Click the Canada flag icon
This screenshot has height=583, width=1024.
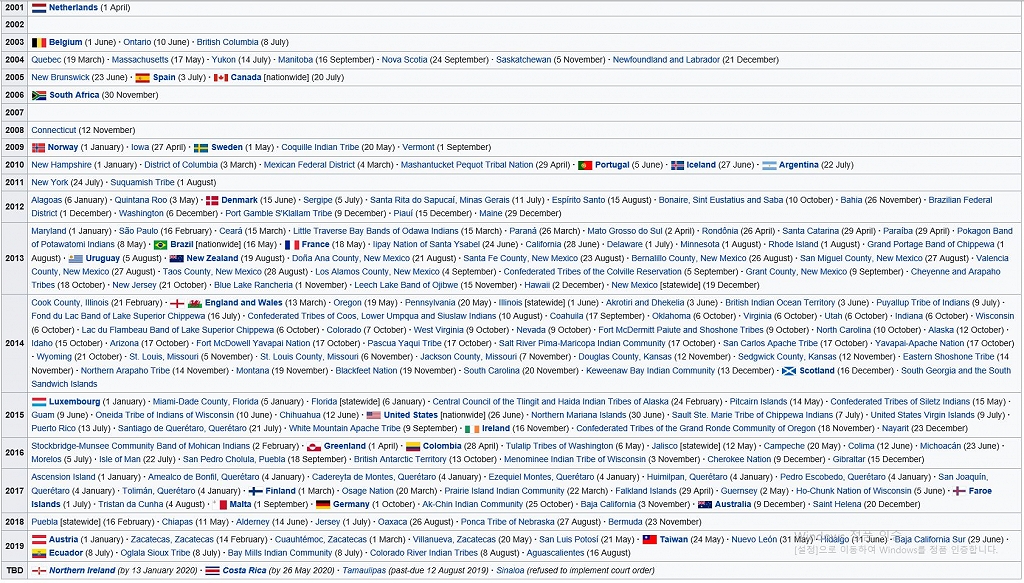(x=221, y=78)
